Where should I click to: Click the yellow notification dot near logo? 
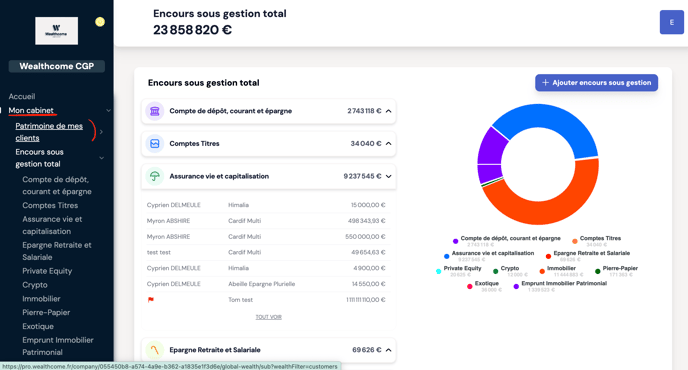(x=100, y=22)
